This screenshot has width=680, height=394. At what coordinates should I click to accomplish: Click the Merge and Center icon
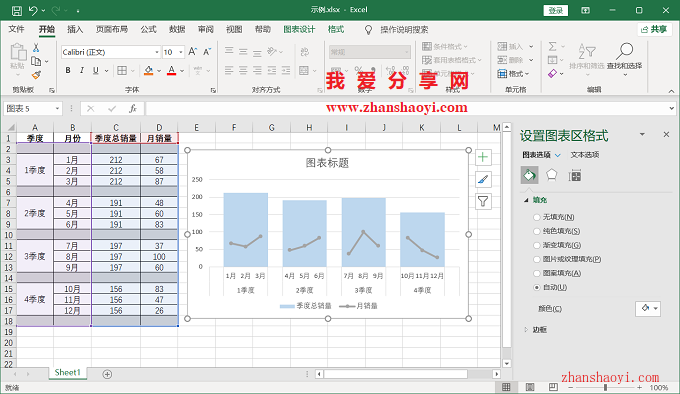(x=304, y=70)
